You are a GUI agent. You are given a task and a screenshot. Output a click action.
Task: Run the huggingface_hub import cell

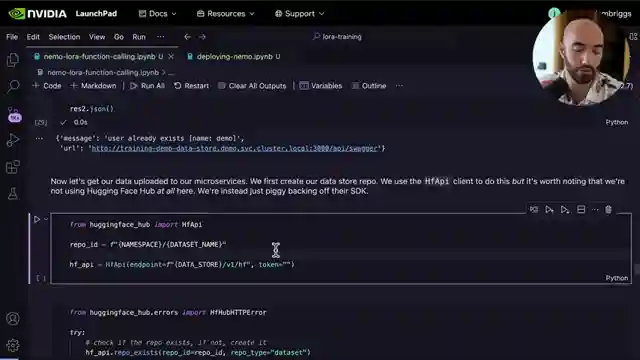point(37,220)
